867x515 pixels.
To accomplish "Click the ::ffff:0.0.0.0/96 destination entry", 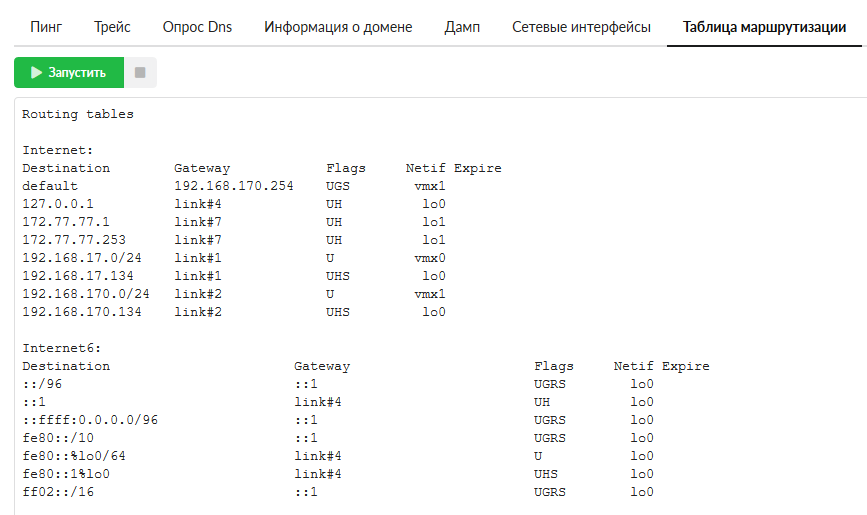I will click(x=90, y=420).
